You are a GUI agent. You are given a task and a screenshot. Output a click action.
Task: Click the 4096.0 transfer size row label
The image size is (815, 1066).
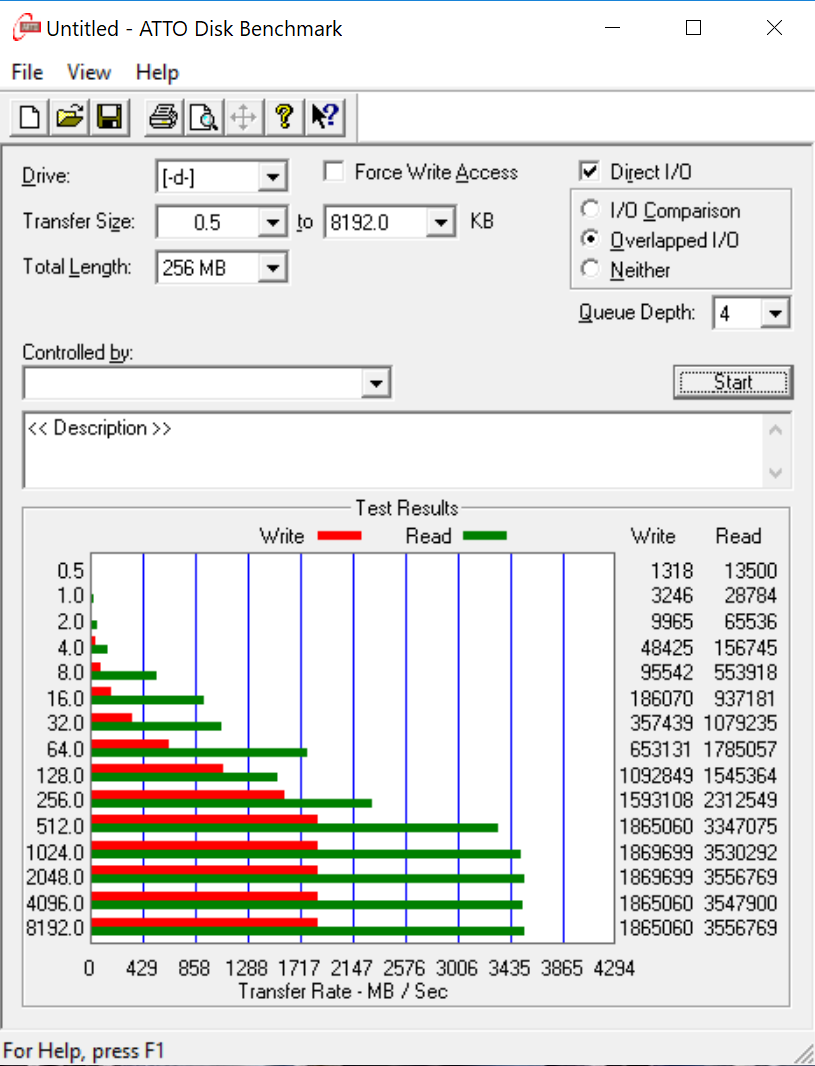pyautogui.click(x=55, y=903)
